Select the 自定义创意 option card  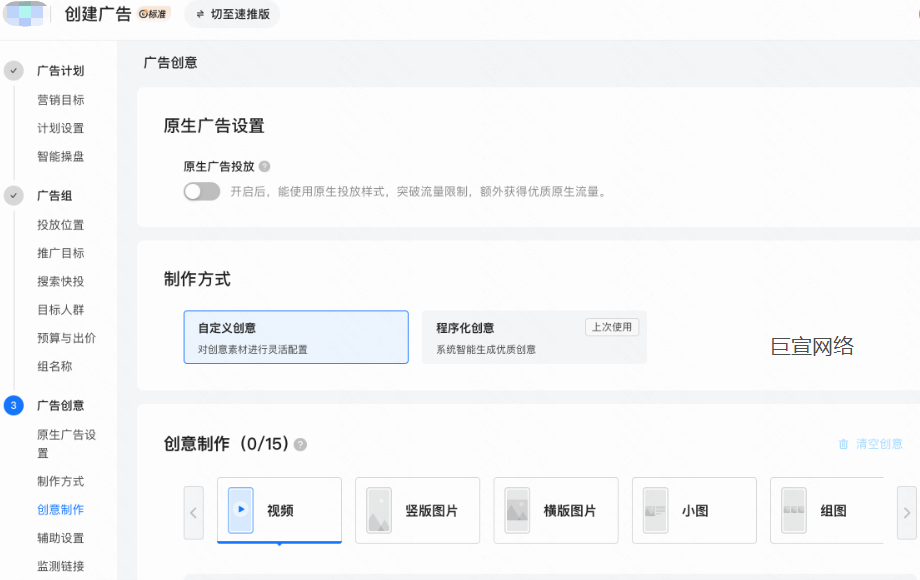click(296, 337)
